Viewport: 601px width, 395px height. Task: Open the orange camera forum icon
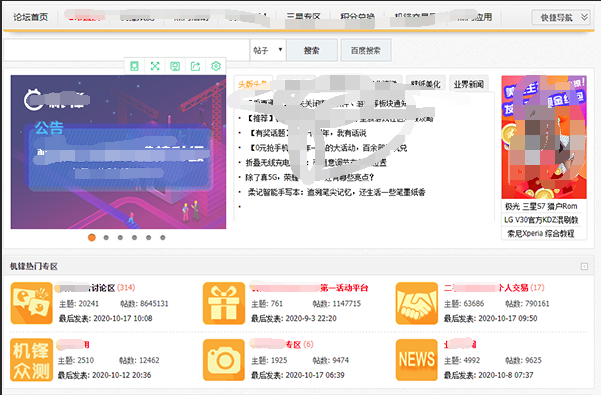coord(224,360)
